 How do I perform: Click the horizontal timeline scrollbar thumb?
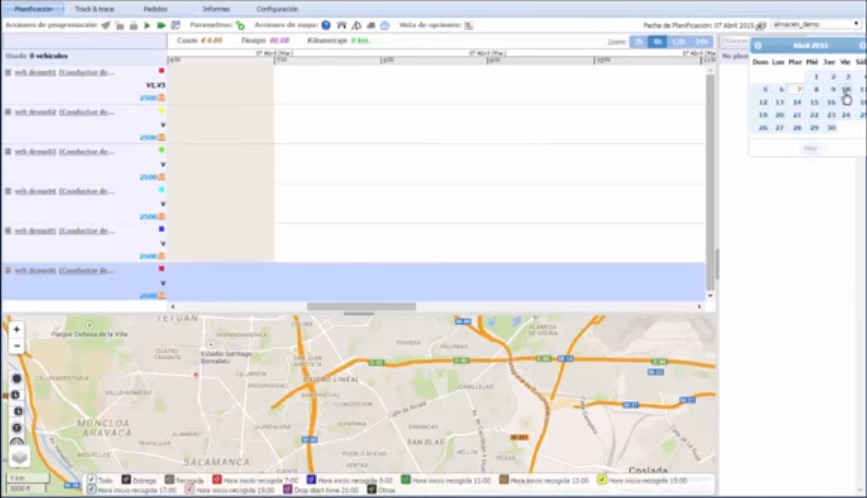(x=360, y=307)
